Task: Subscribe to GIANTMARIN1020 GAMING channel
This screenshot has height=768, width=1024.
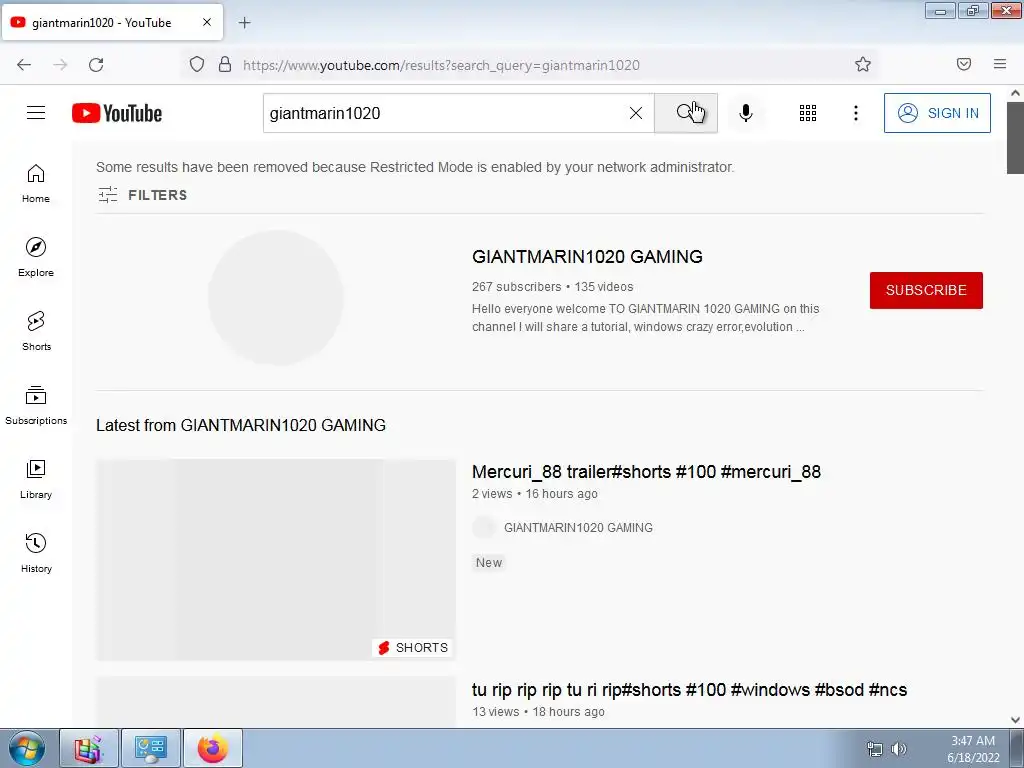Action: [x=926, y=290]
